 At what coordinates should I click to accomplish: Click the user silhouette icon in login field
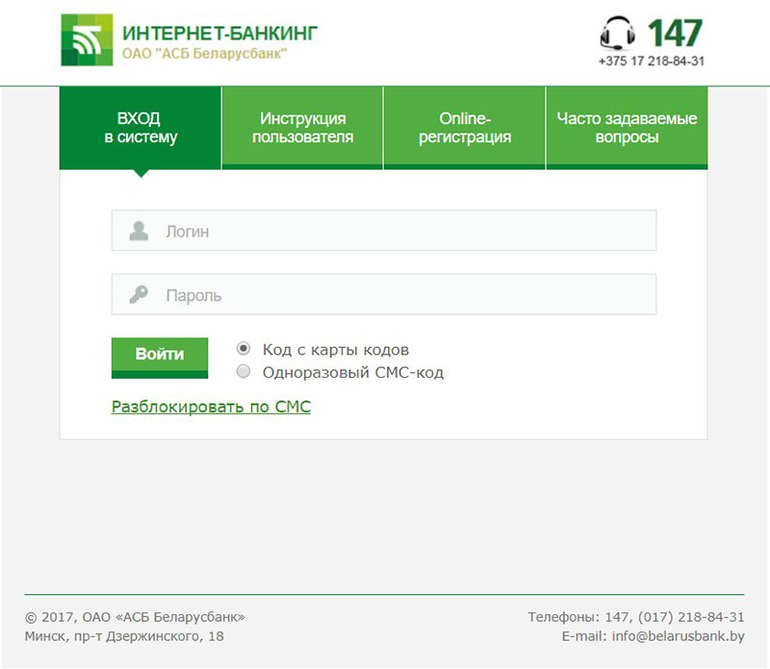click(x=138, y=230)
